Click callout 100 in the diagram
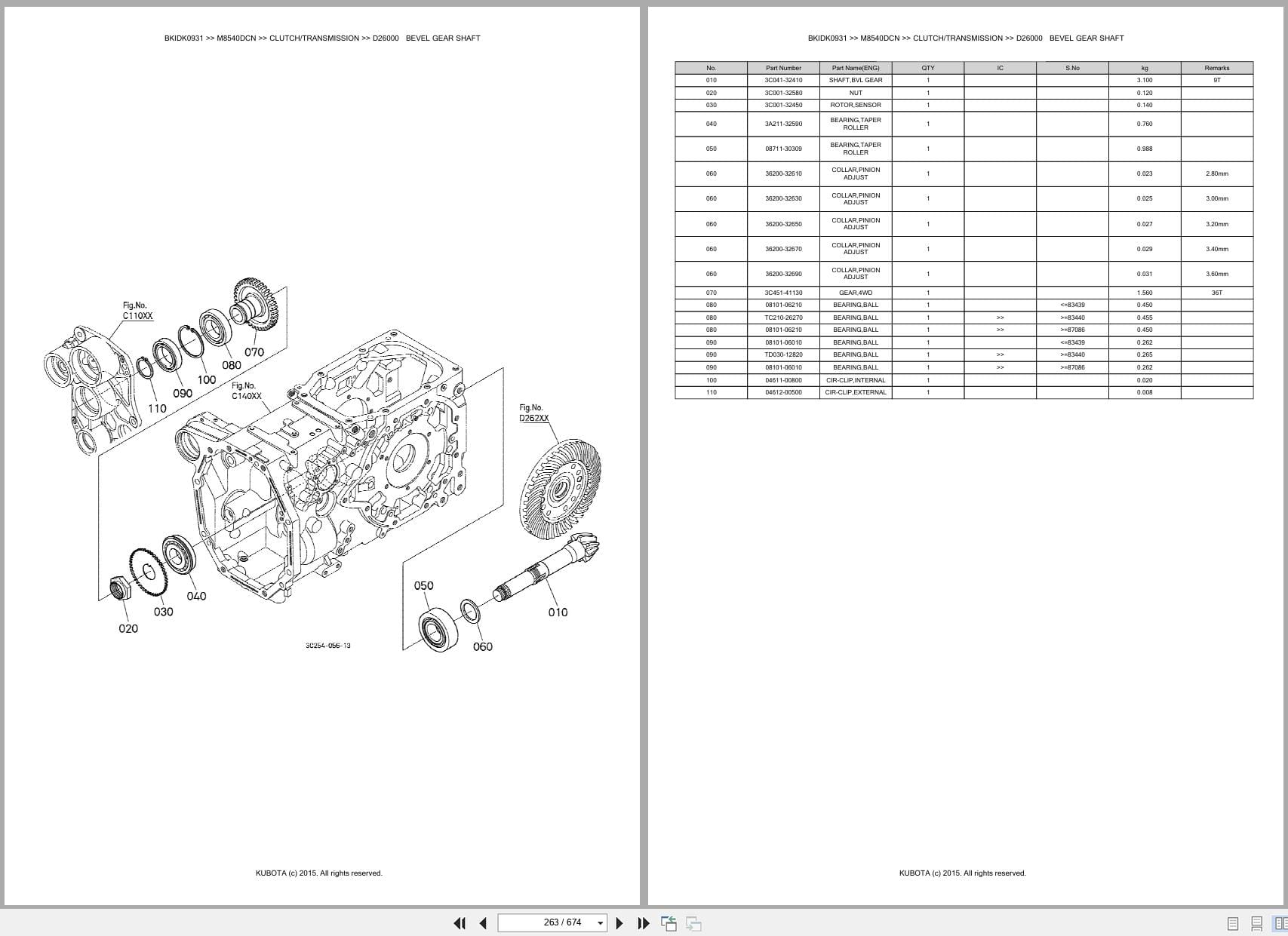Image resolution: width=1288 pixels, height=936 pixels. [207, 379]
